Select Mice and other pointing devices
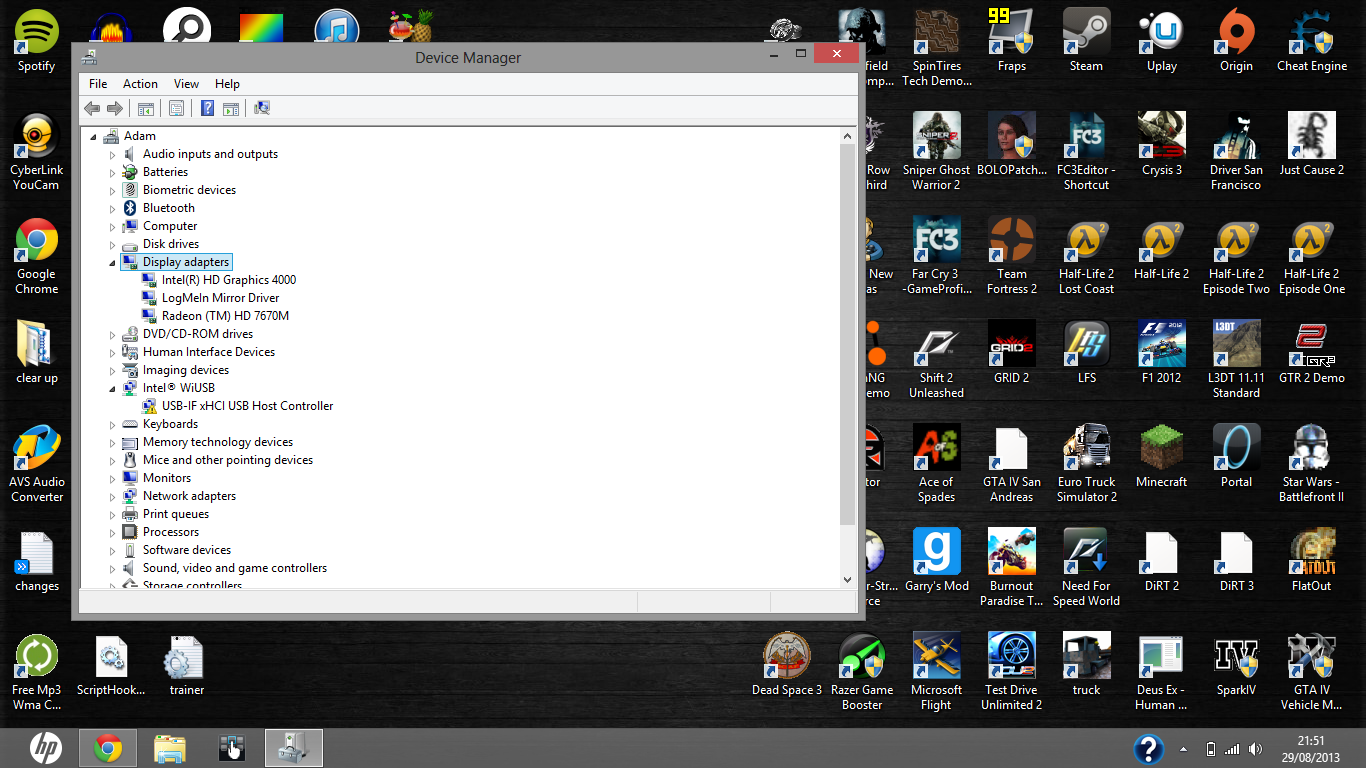 [228, 460]
